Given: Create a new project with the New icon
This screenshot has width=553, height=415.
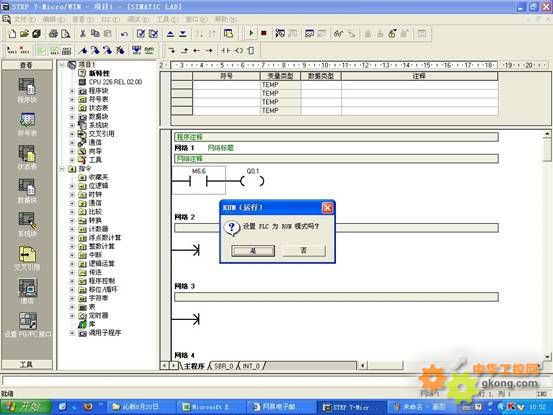Looking at the screenshot, I should (12, 34).
